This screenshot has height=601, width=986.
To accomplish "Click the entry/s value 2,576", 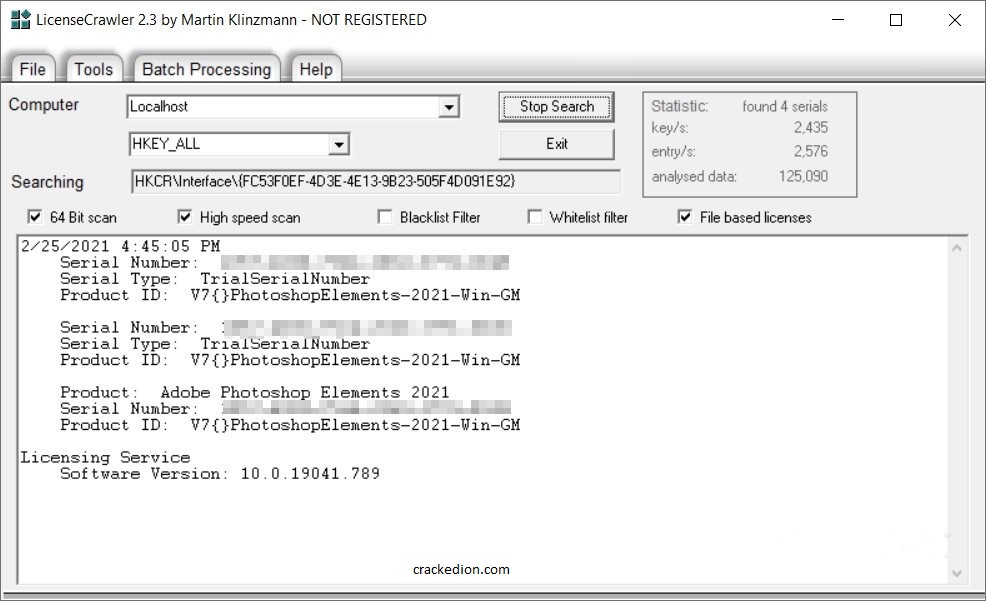I will pyautogui.click(x=811, y=152).
